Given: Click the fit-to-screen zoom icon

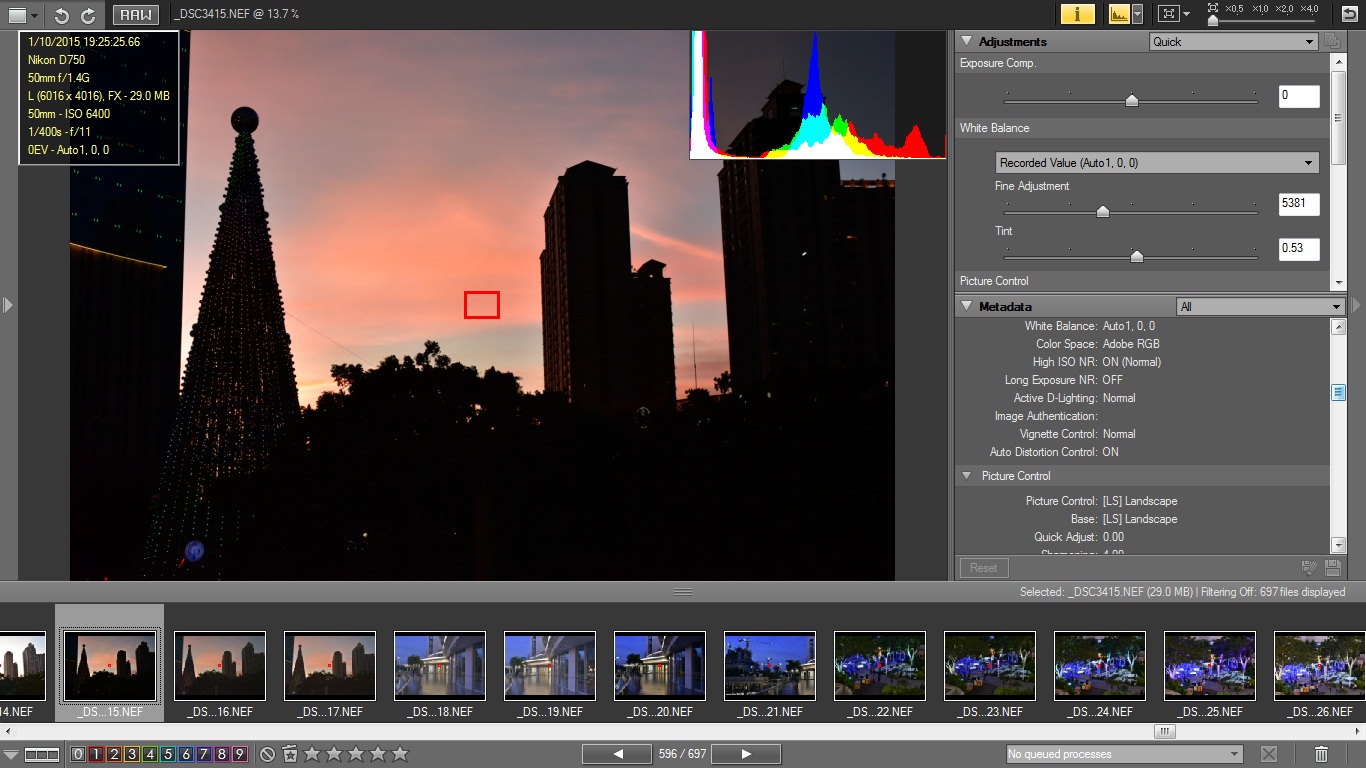Looking at the screenshot, I should (1167, 14).
